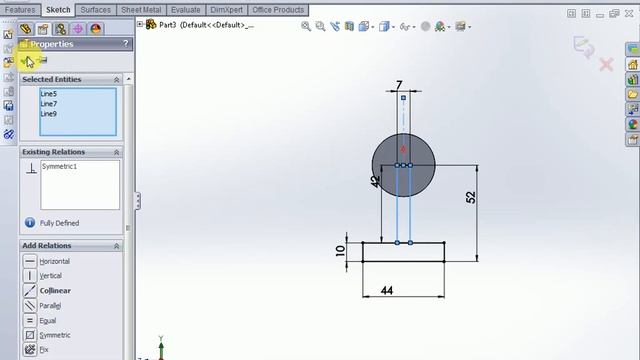Click the Zoom to Fit icon
The image size is (640, 360).
pos(306,27)
